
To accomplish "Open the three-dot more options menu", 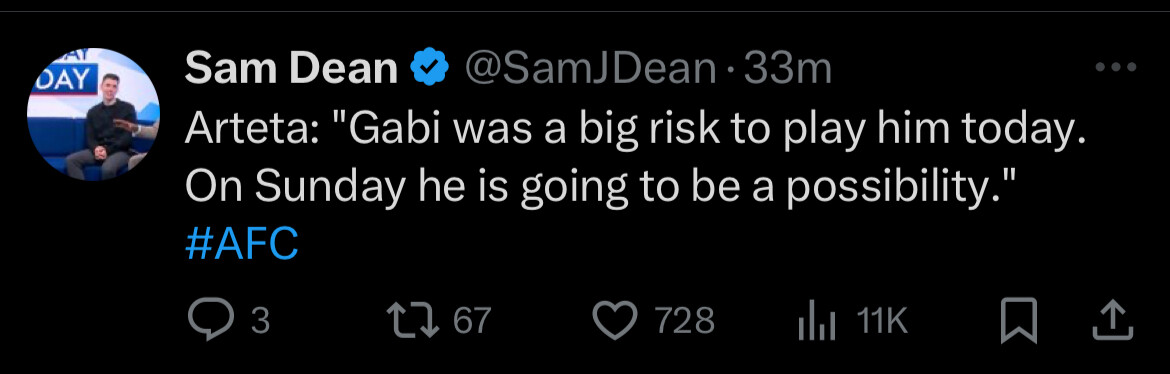I will (x=1115, y=67).
